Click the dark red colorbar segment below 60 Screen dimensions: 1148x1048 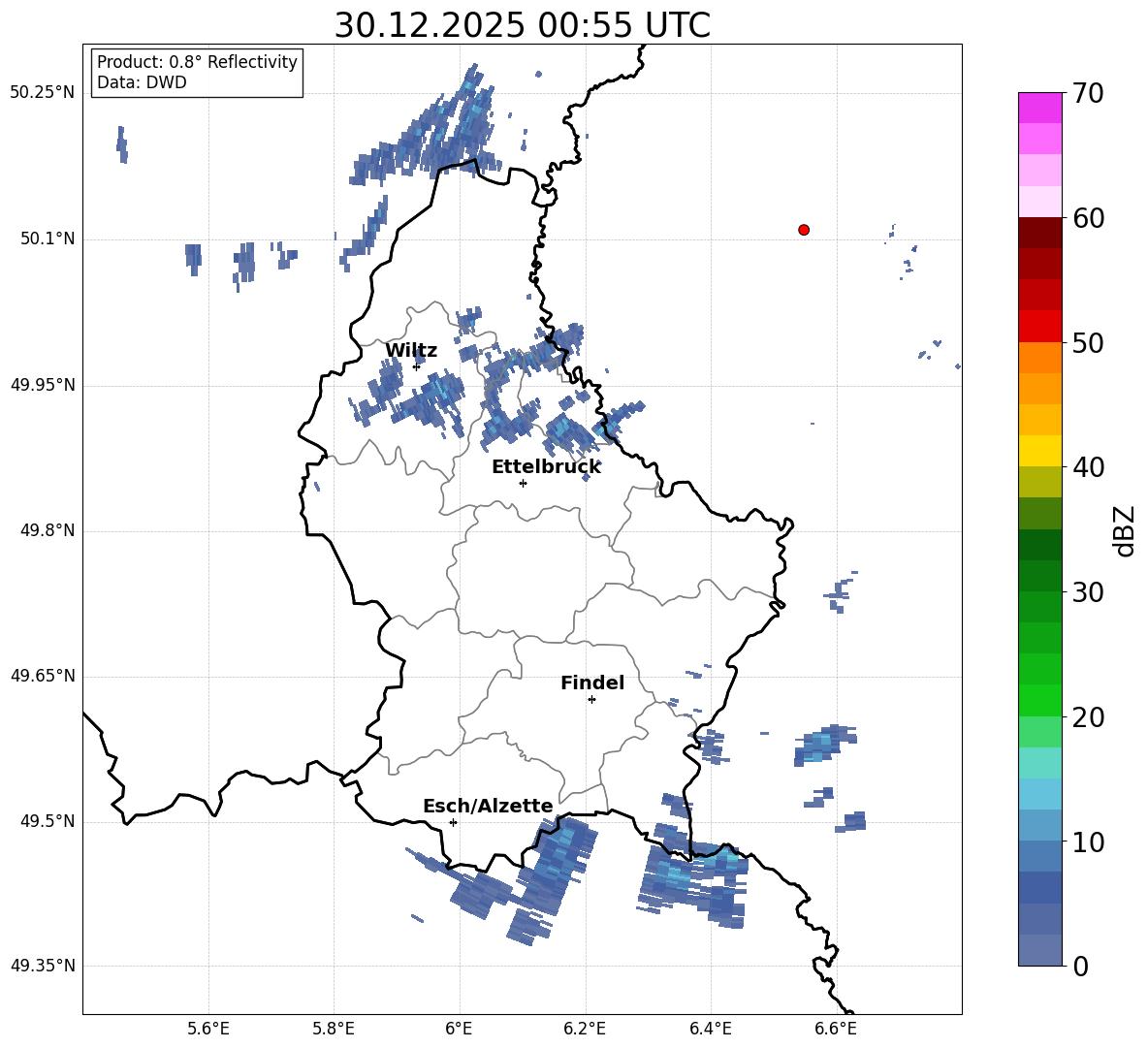pyautogui.click(x=1040, y=233)
